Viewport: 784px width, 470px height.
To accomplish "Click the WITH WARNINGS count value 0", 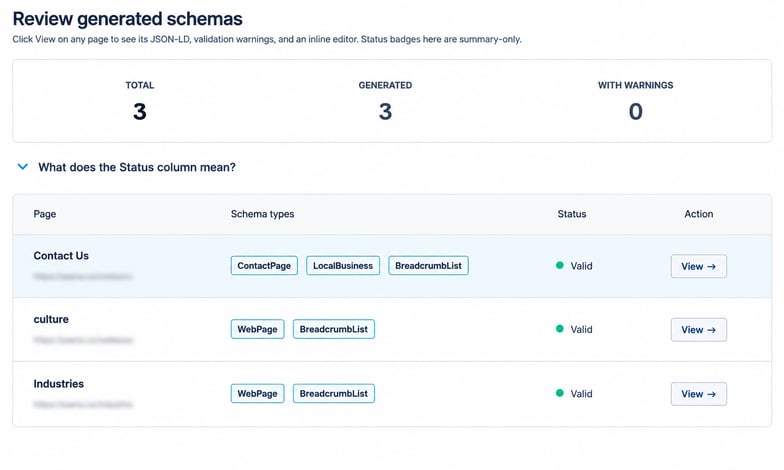I will coord(636,111).
